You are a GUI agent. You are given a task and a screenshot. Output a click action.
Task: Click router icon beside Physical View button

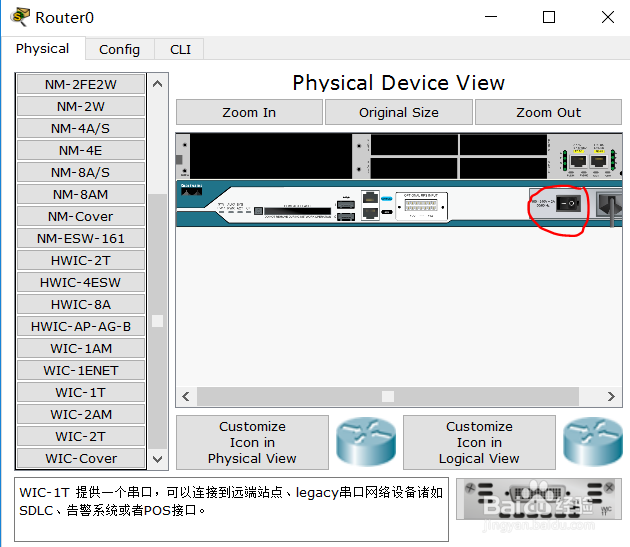coord(366,442)
